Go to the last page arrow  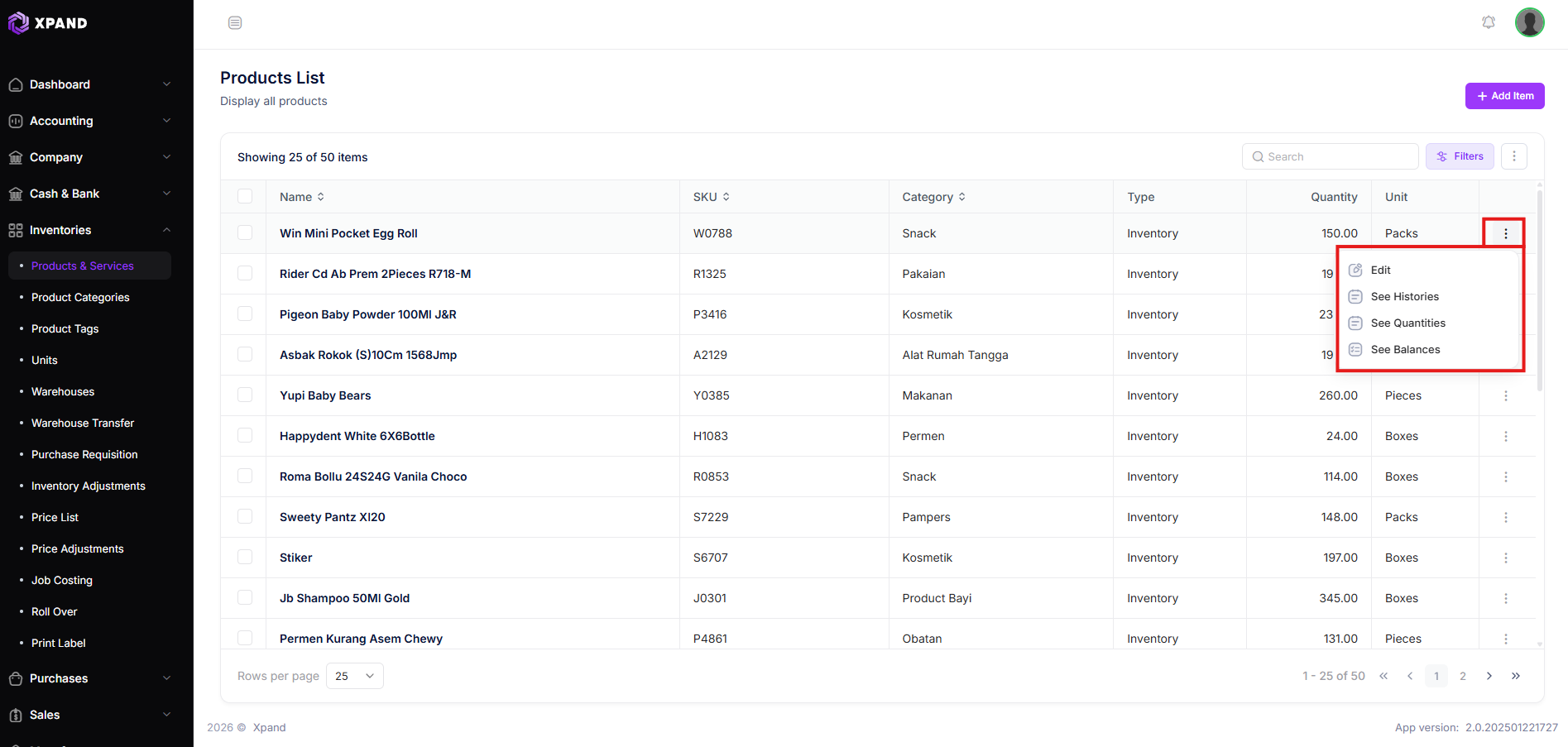tap(1516, 676)
